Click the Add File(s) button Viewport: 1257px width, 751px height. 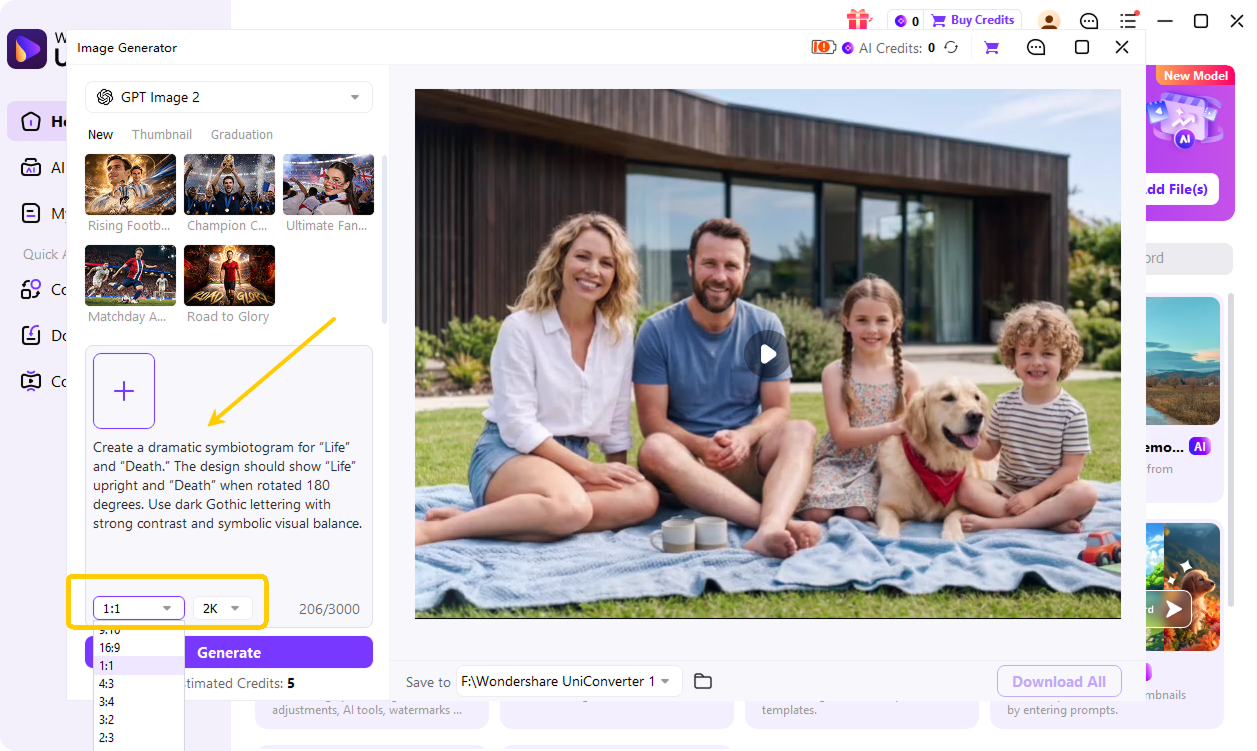click(1181, 189)
